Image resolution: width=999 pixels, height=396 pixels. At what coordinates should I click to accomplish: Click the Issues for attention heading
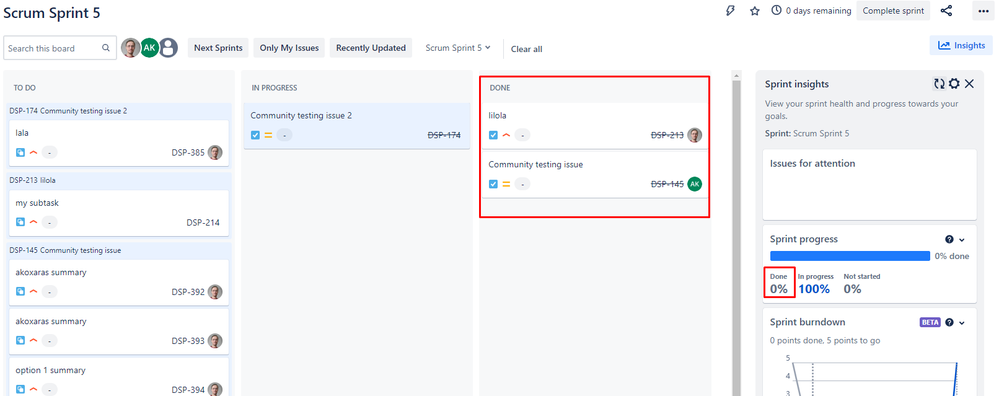(x=812, y=164)
